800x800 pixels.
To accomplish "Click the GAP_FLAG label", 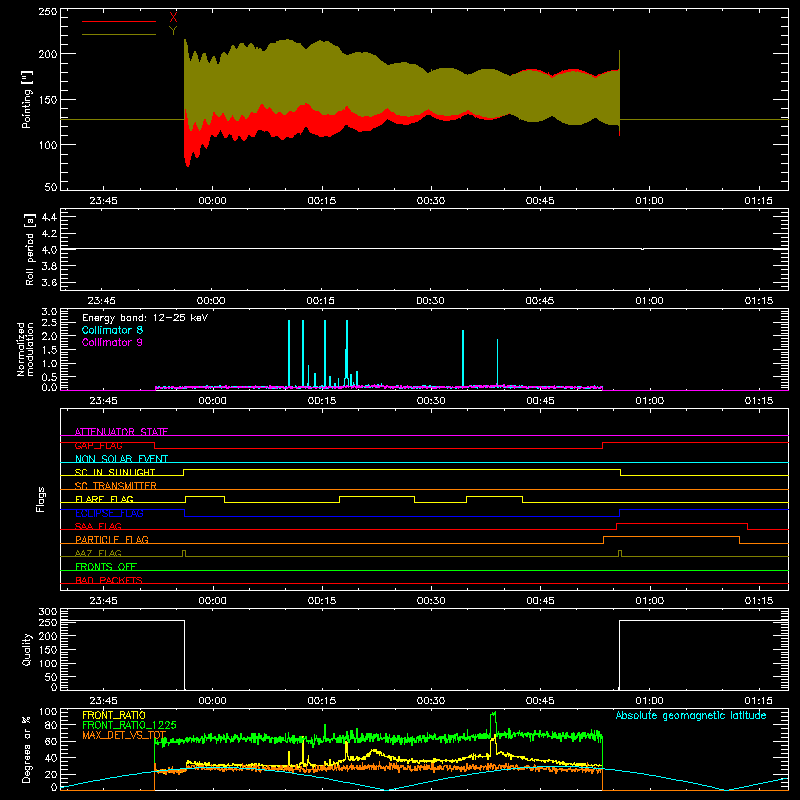I will coord(98,445).
